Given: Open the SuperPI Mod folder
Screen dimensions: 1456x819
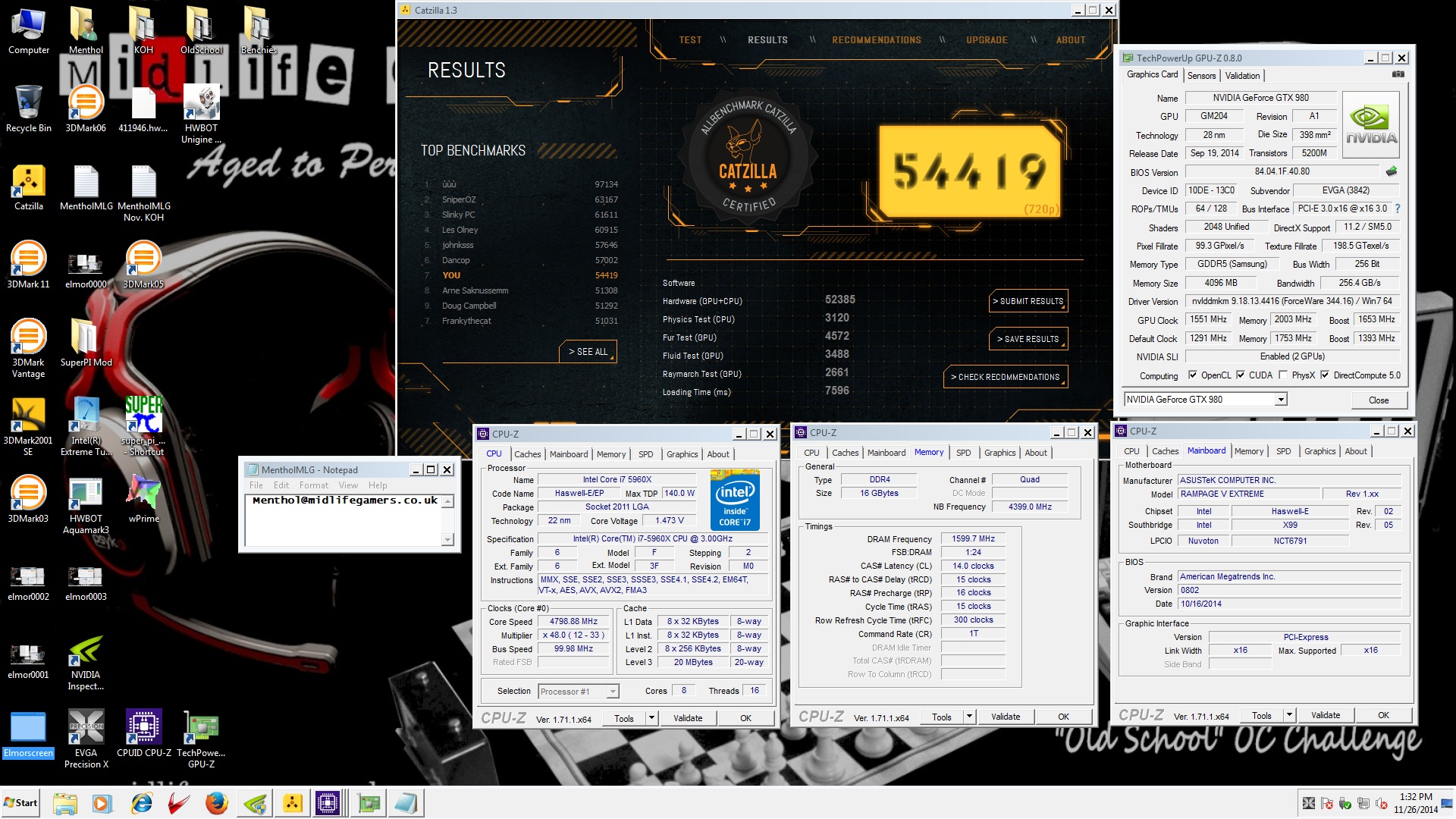Looking at the screenshot, I should (x=86, y=343).
